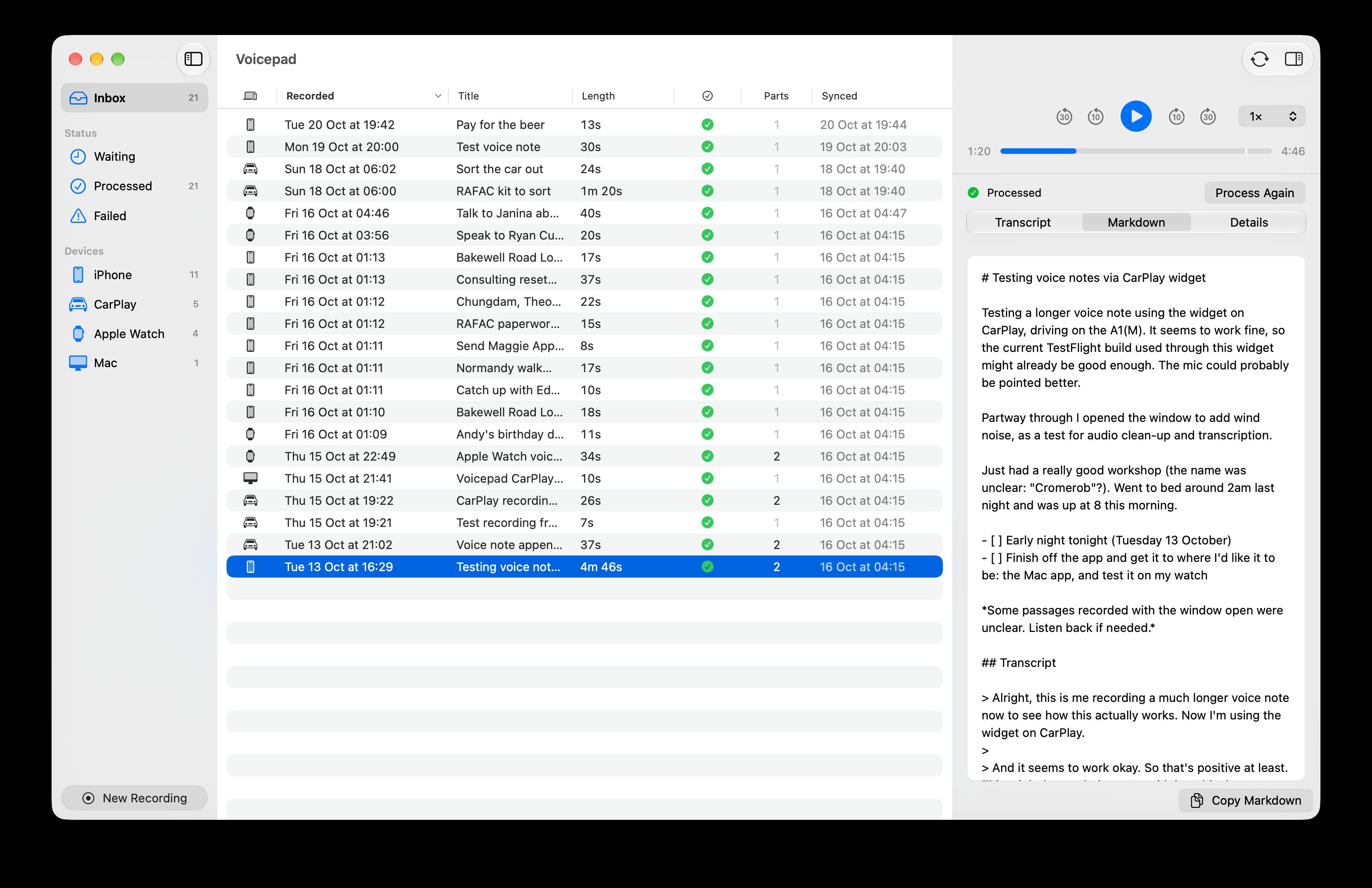Skip back 30 seconds
The width and height of the screenshot is (1372, 888).
1064,117
